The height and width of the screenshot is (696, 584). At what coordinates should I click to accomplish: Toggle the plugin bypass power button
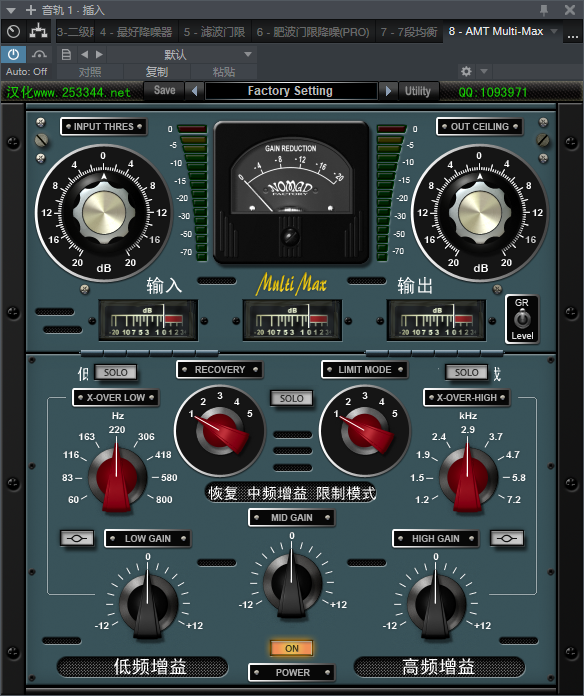point(13,55)
